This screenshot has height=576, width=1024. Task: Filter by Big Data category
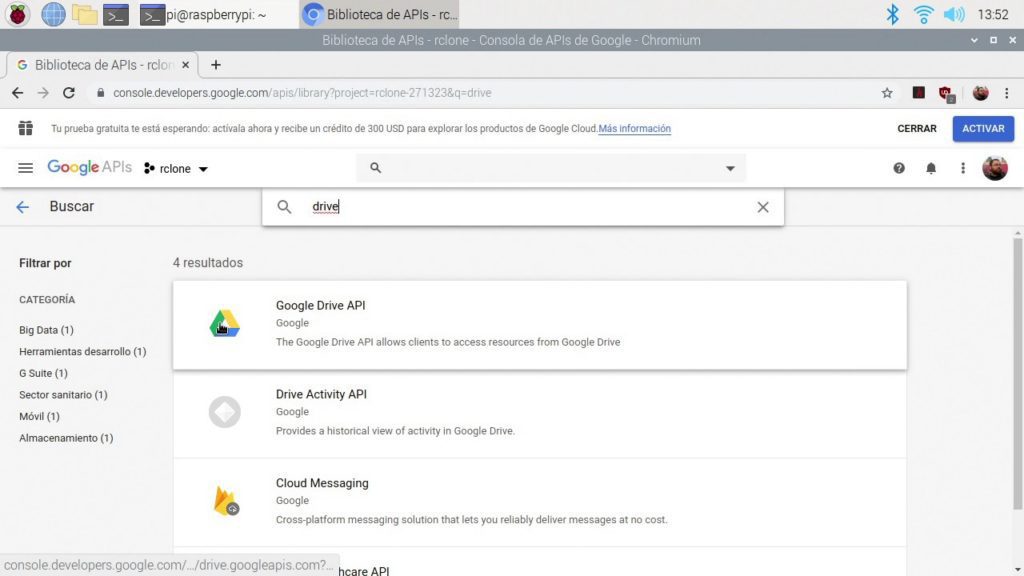point(46,330)
